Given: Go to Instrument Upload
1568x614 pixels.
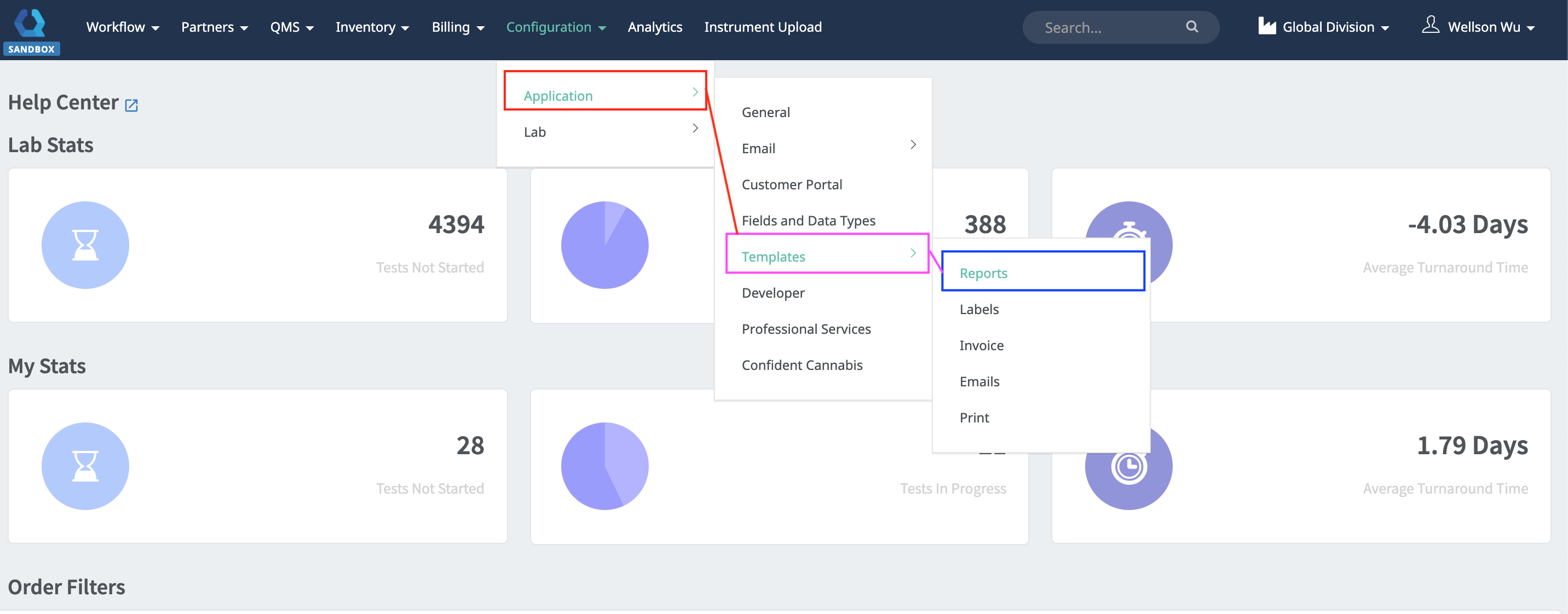Looking at the screenshot, I should [x=762, y=27].
